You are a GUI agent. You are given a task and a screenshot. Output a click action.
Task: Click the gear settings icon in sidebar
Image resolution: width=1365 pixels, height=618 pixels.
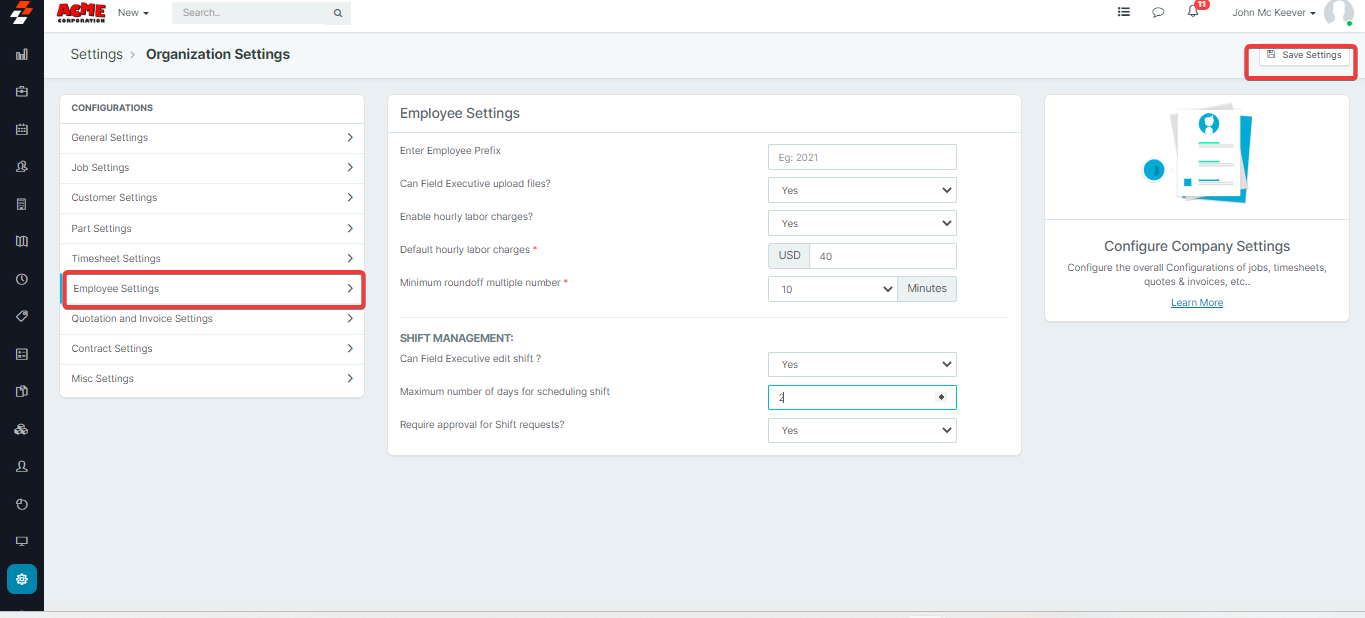(22, 579)
